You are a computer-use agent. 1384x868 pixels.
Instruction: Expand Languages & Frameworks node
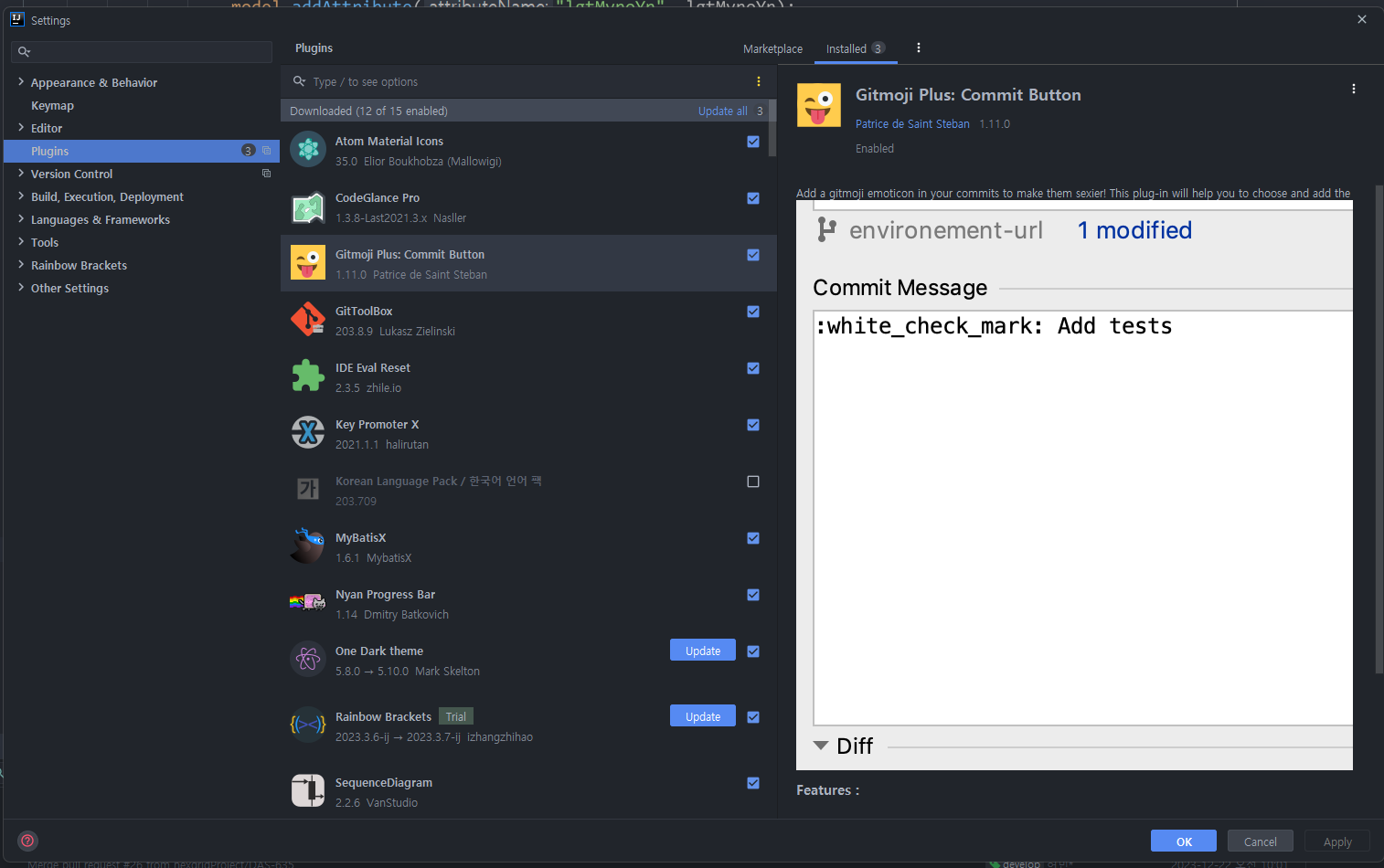pos(21,219)
